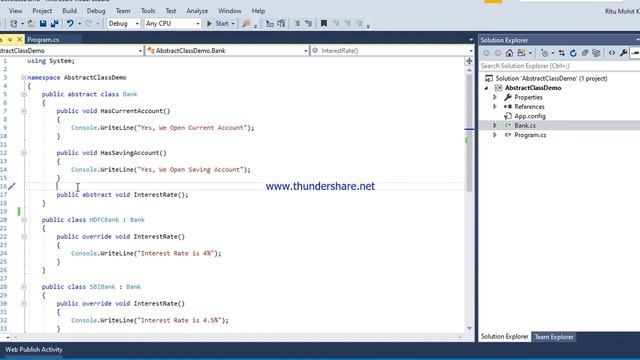Click the Redo toolbar icon
The width and height of the screenshot is (640, 360).
(x=89, y=24)
